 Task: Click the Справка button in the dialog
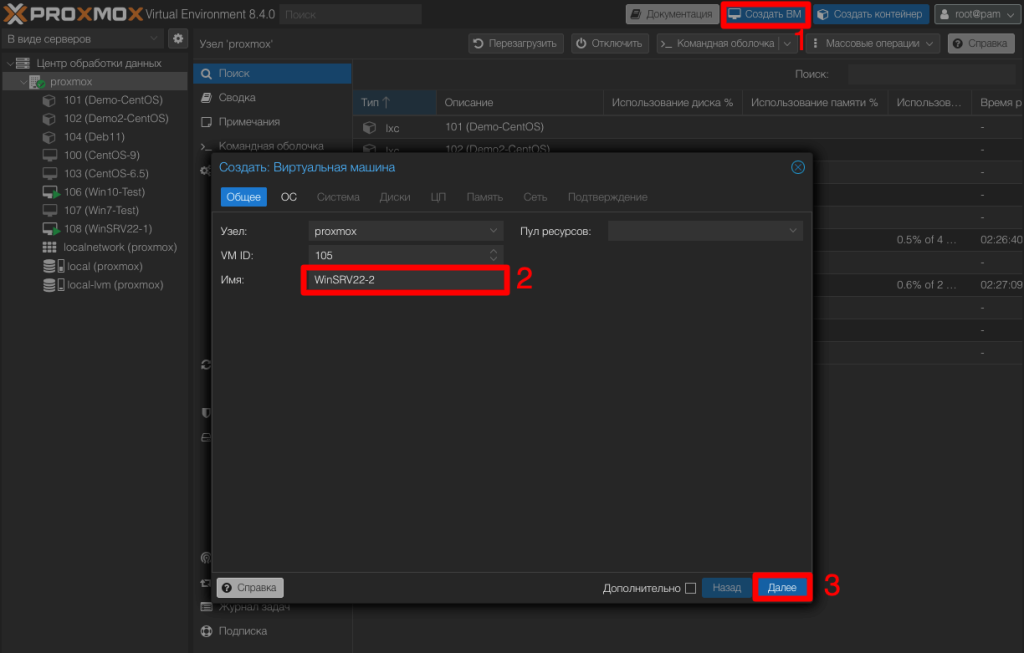[x=251, y=588]
